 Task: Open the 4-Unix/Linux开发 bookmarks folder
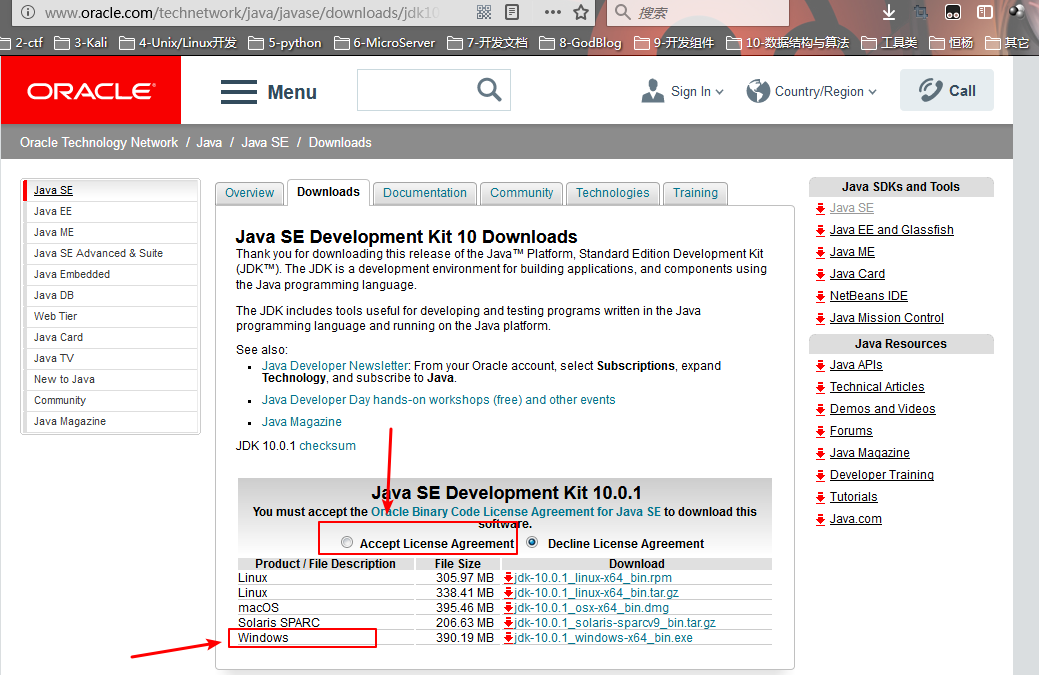pyautogui.click(x=178, y=43)
